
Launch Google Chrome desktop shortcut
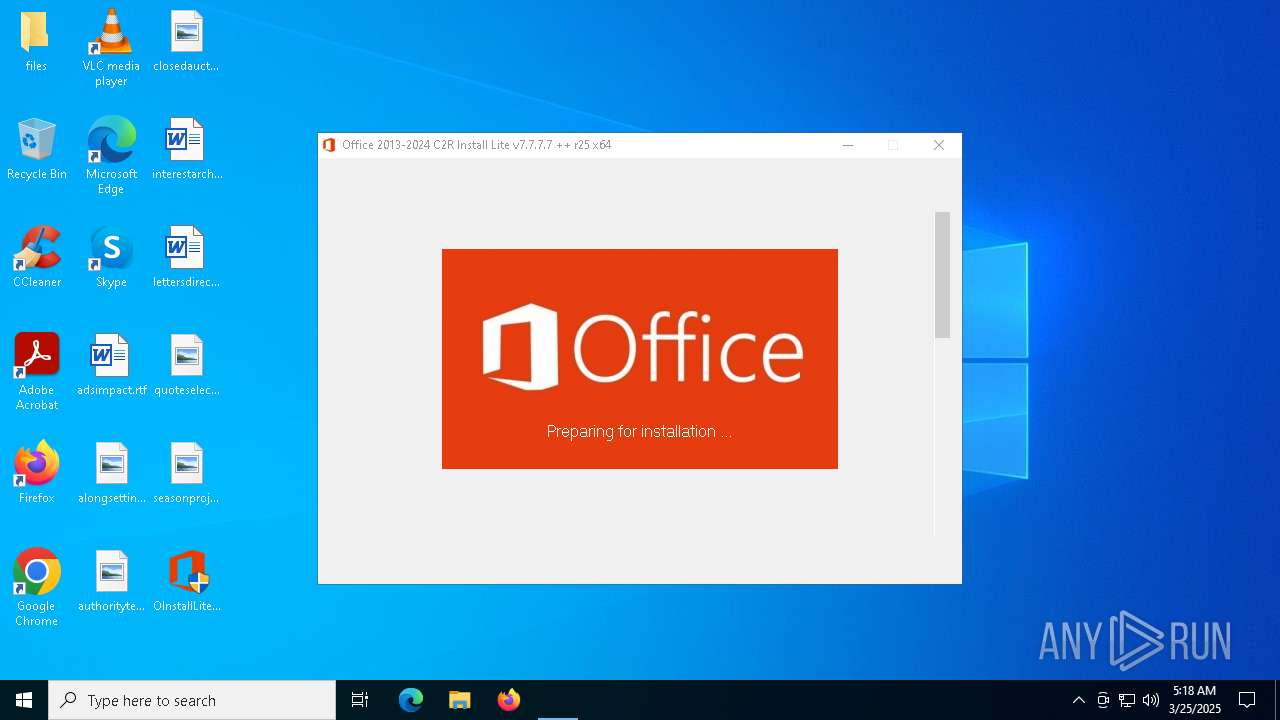click(36, 587)
